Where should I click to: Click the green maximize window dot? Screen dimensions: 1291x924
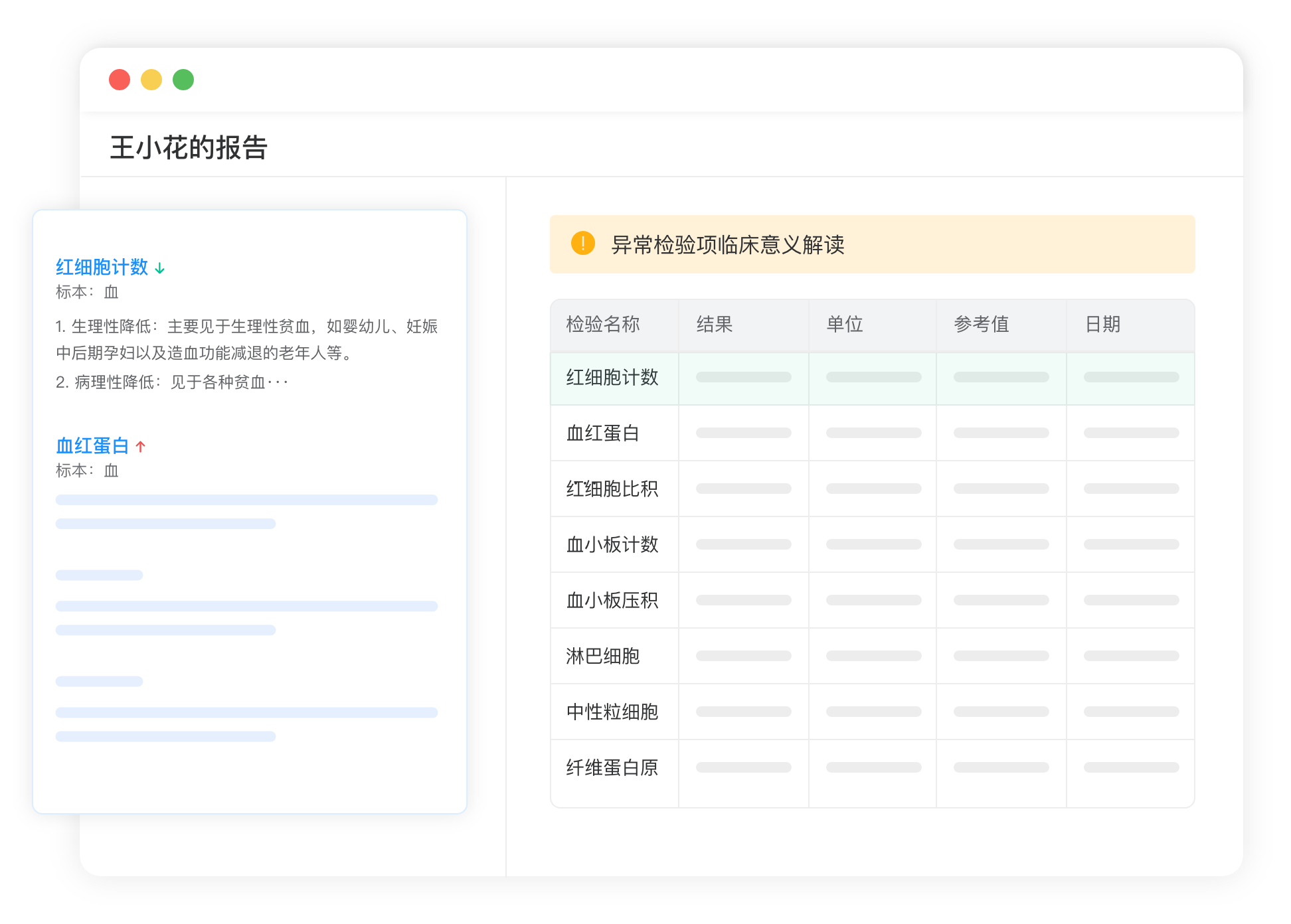coord(183,80)
